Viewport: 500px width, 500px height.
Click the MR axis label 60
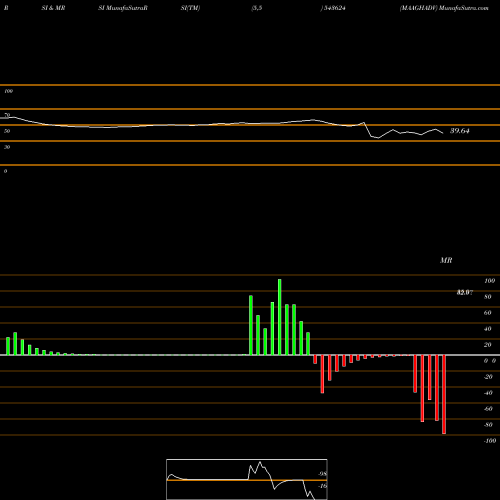pyautogui.click(x=488, y=313)
